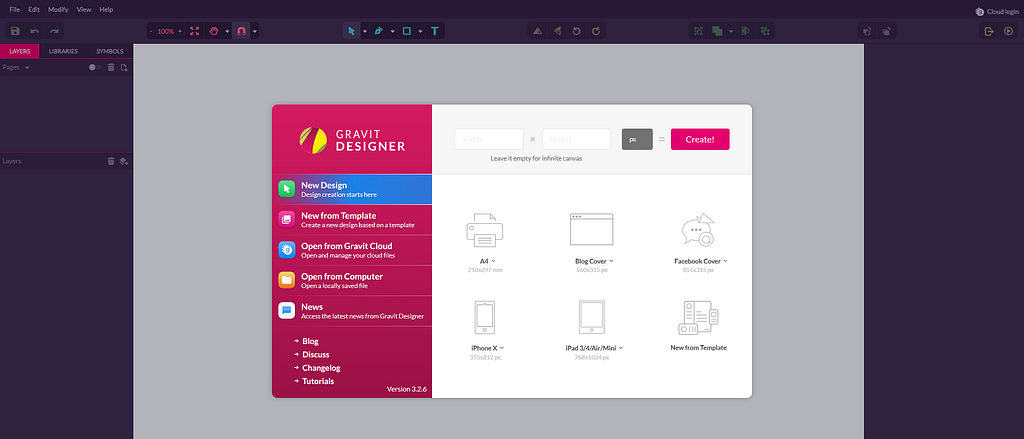This screenshot has height=439, width=1024.
Task: Click the add layer icon
Action: (123, 161)
